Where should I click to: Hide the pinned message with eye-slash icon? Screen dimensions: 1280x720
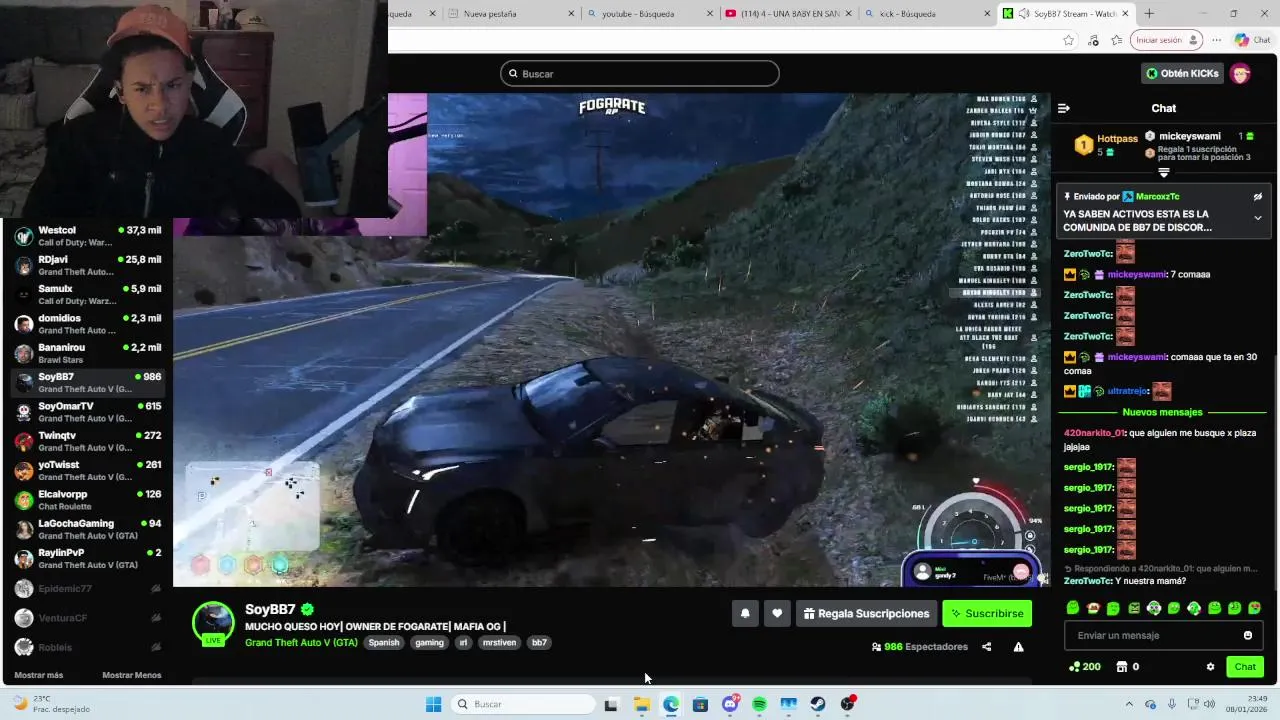(x=1258, y=197)
